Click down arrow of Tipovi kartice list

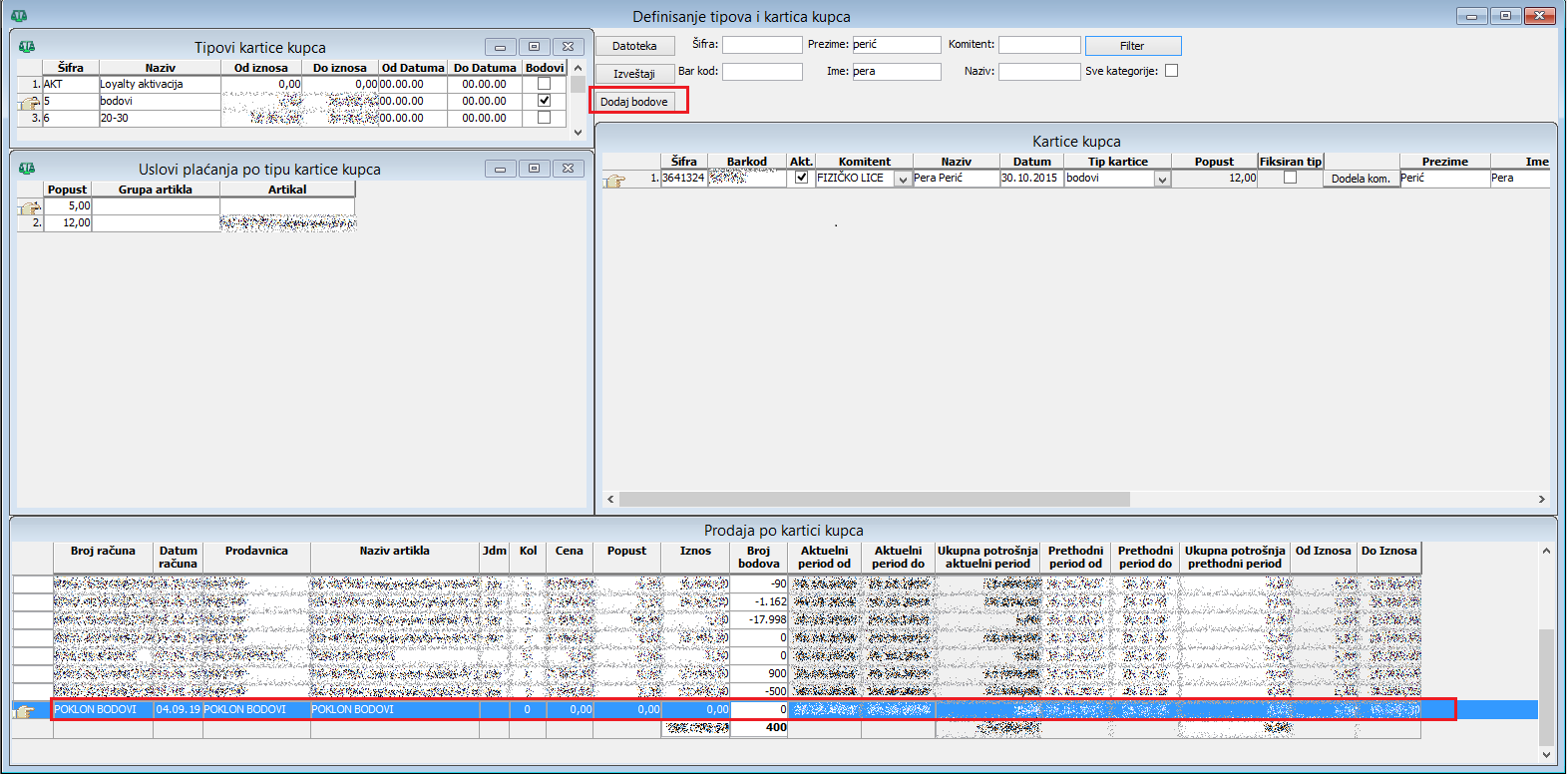tap(578, 132)
